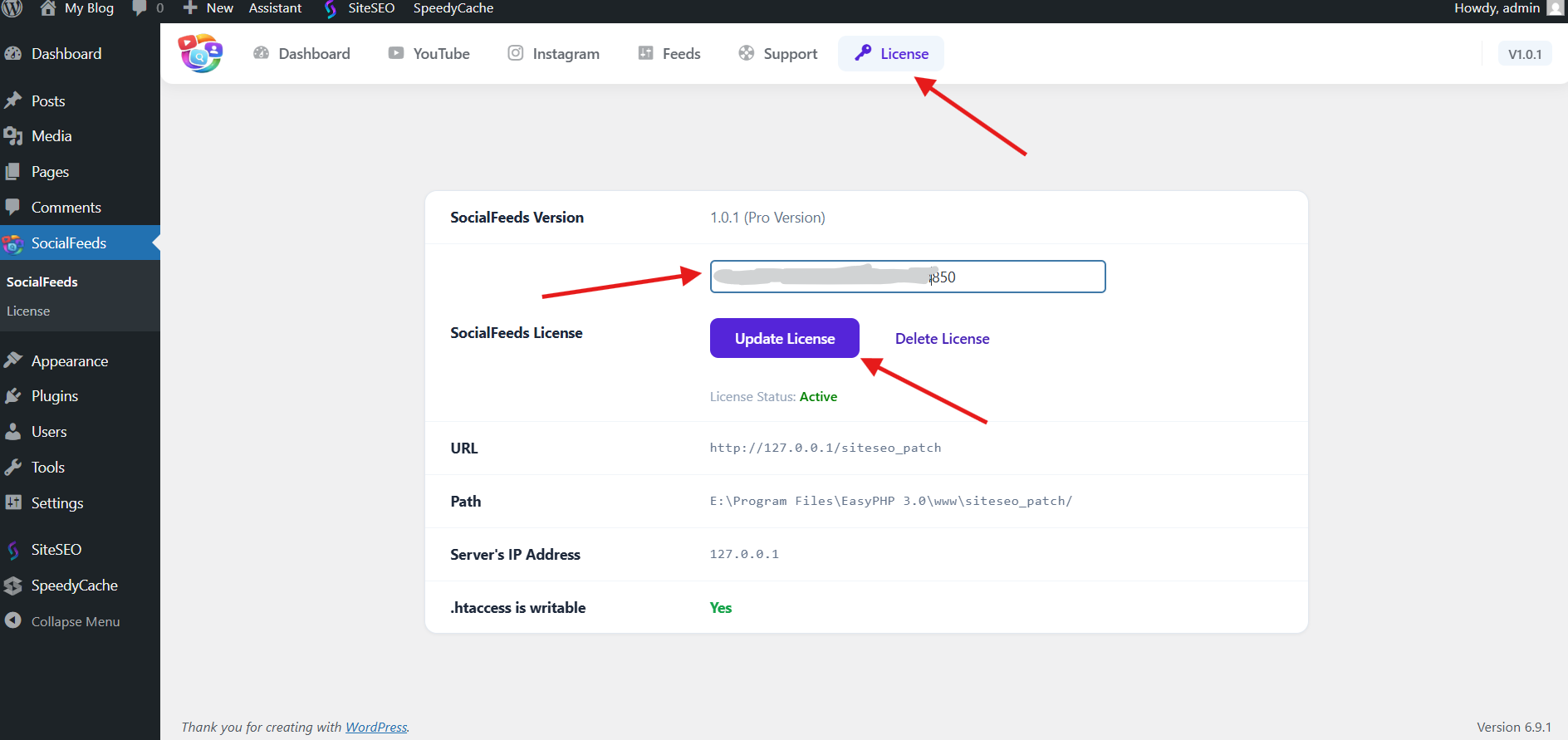This screenshot has width=1568, height=740.
Task: Open Assistant in the admin bar
Action: (x=275, y=7)
